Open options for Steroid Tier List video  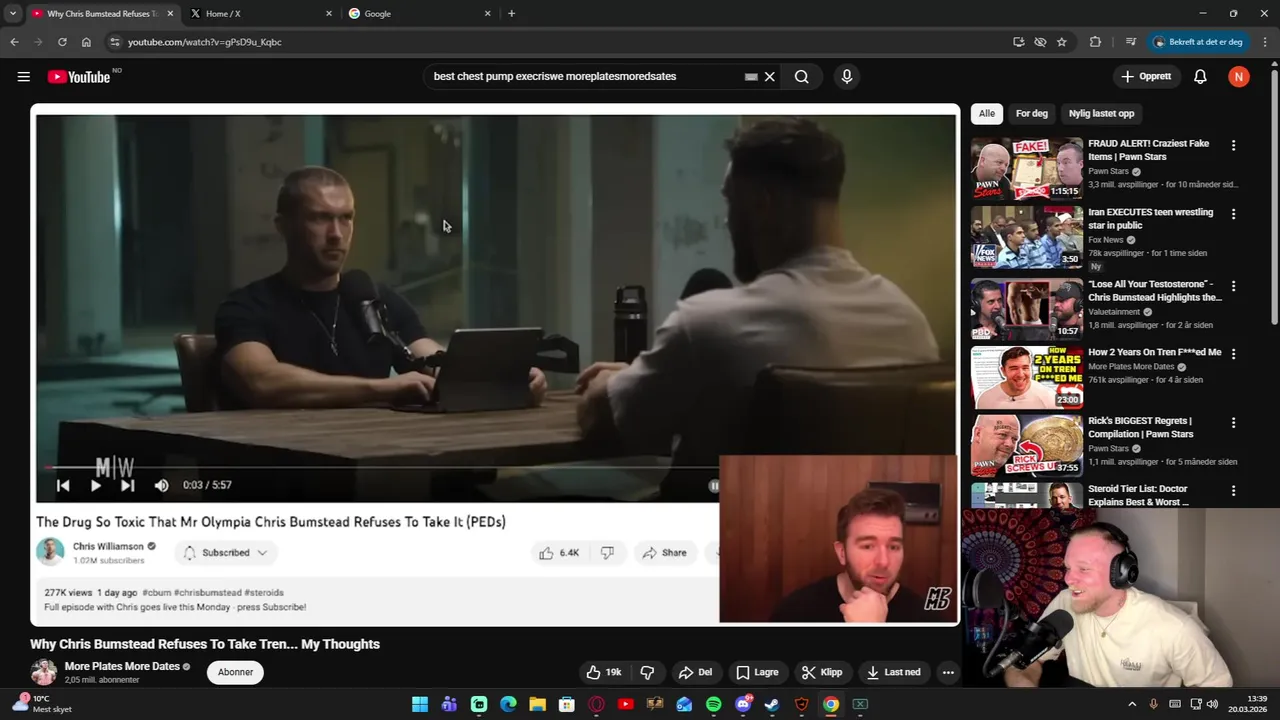tap(1233, 491)
